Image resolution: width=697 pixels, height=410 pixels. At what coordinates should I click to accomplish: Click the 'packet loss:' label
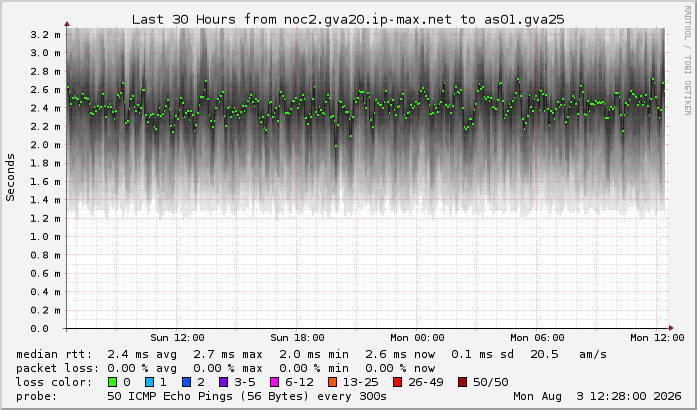point(58,368)
